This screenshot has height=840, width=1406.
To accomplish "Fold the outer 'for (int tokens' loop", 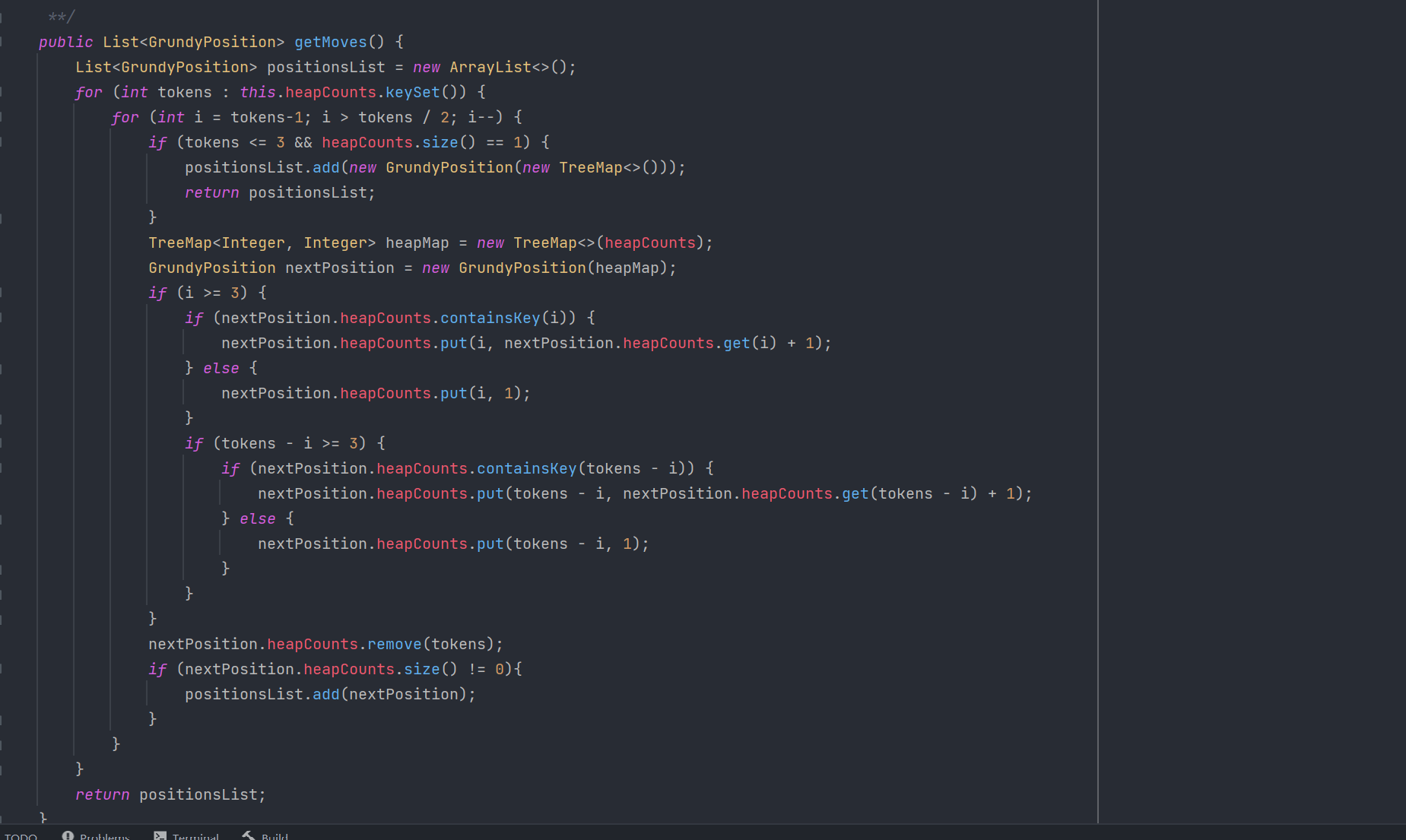I will tap(2, 92).
